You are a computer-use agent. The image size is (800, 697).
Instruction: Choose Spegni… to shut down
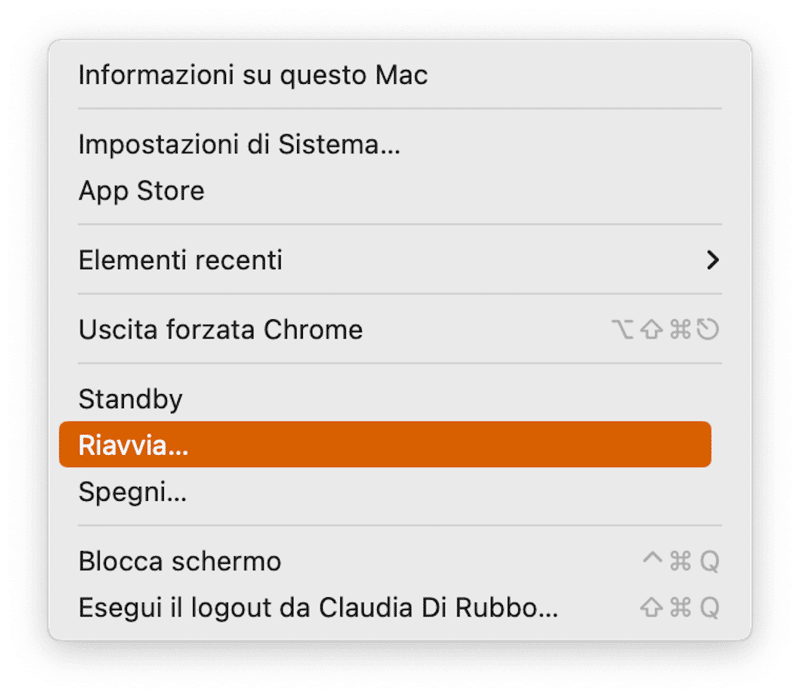(x=132, y=491)
